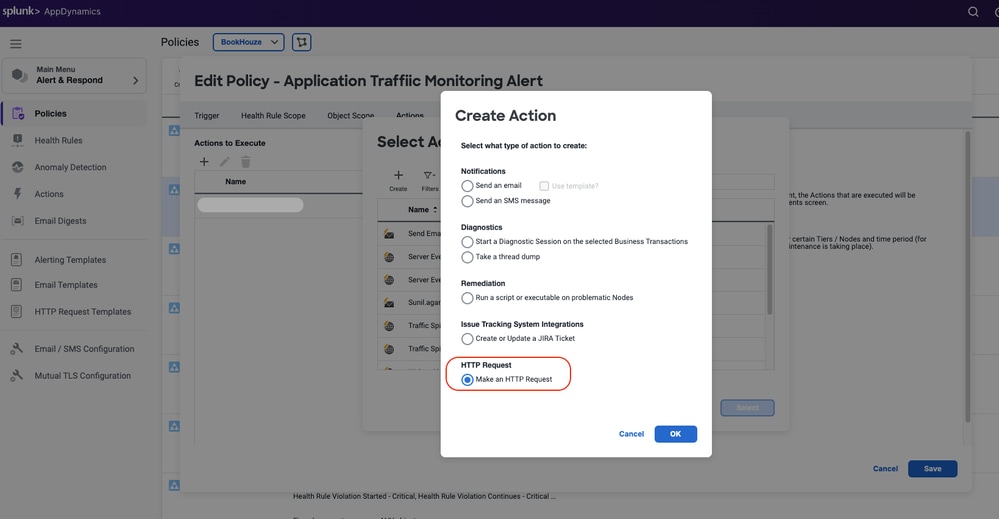The image size is (999, 519).
Task: Open Mutual TLS Configuration in sidebar
Action: (x=83, y=376)
